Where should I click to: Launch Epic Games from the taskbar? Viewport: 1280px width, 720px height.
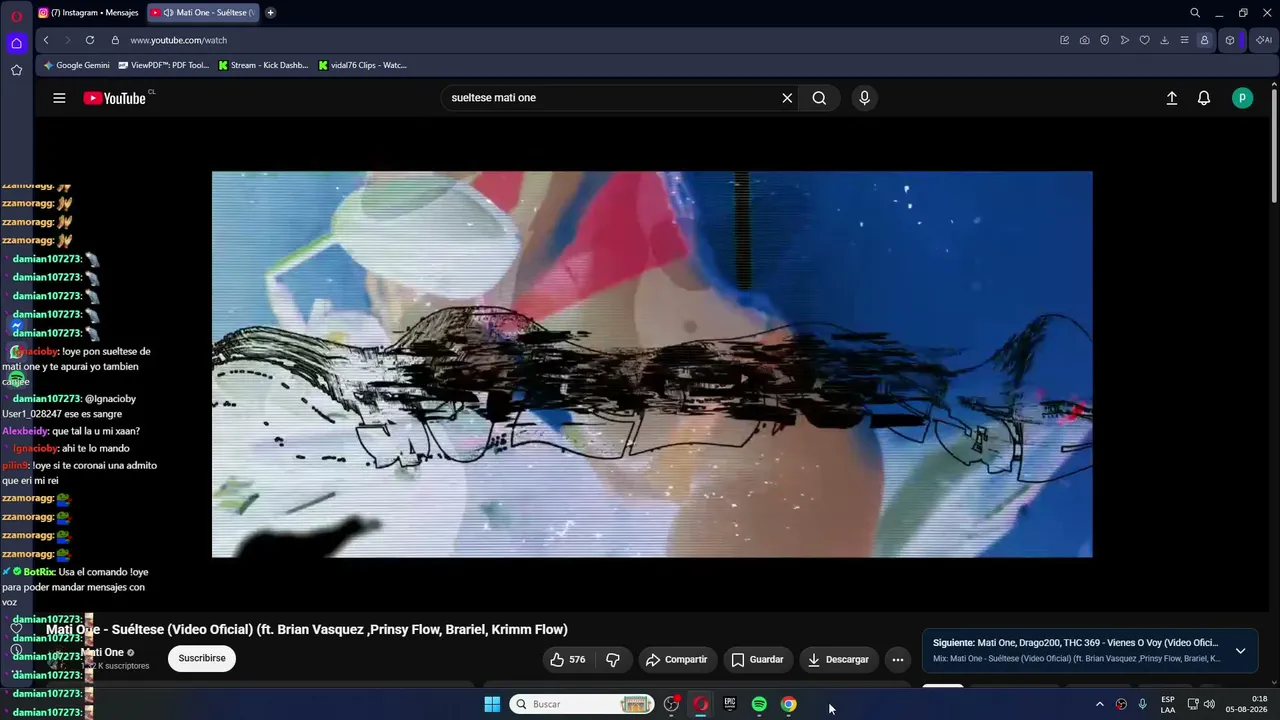[x=730, y=704]
